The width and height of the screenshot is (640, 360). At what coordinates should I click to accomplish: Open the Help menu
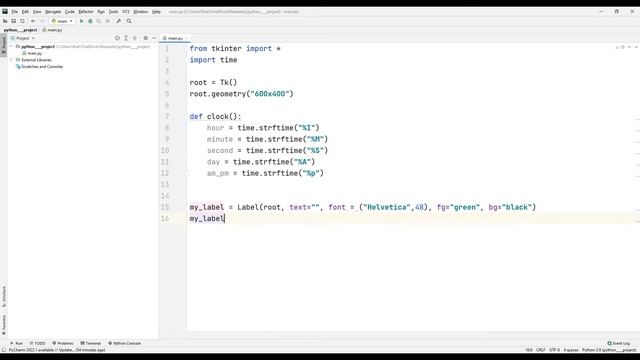[156, 12]
